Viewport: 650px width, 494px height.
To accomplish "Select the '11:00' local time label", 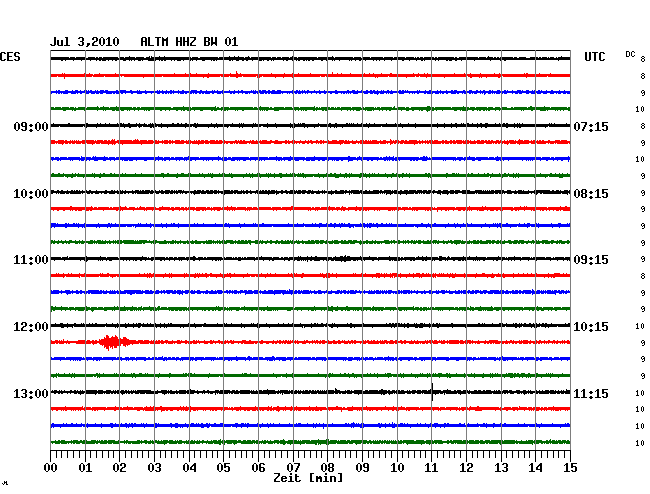I will pyautogui.click(x=31, y=260).
